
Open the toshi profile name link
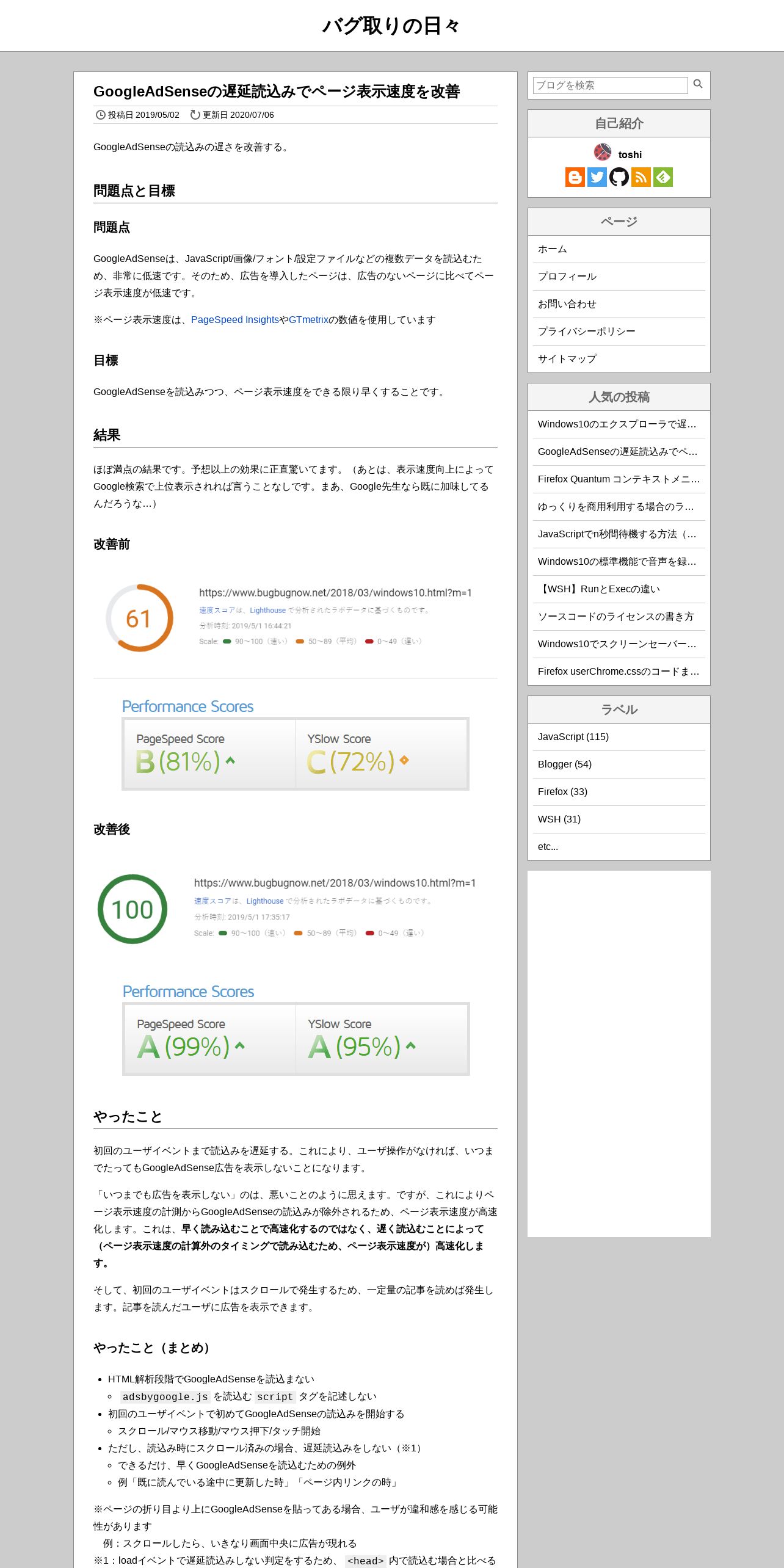click(630, 154)
